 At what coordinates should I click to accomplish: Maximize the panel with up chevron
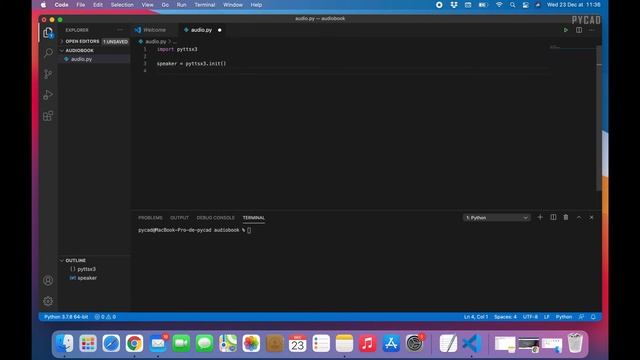[x=579, y=218]
